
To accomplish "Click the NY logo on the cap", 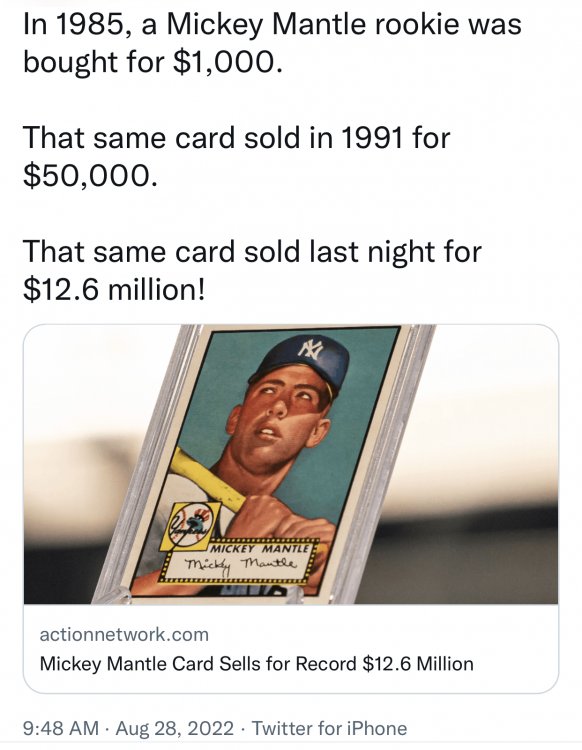I will click(x=311, y=347).
